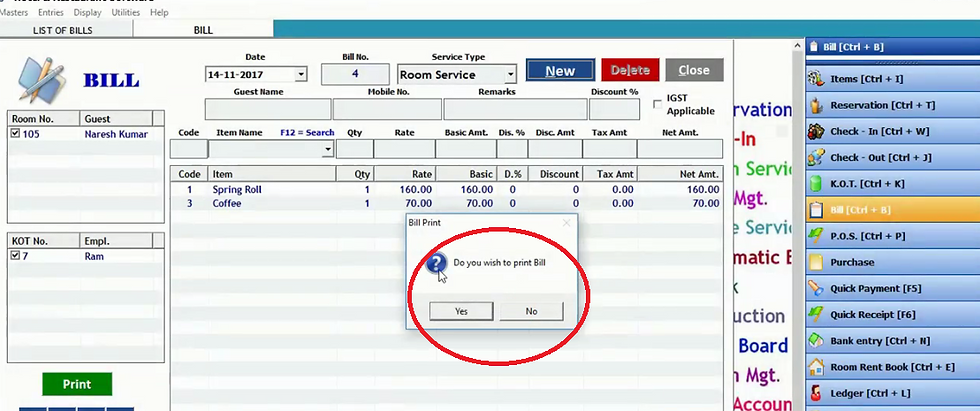
Task: Enable the IGST Applicable checkbox
Action: 658,104
